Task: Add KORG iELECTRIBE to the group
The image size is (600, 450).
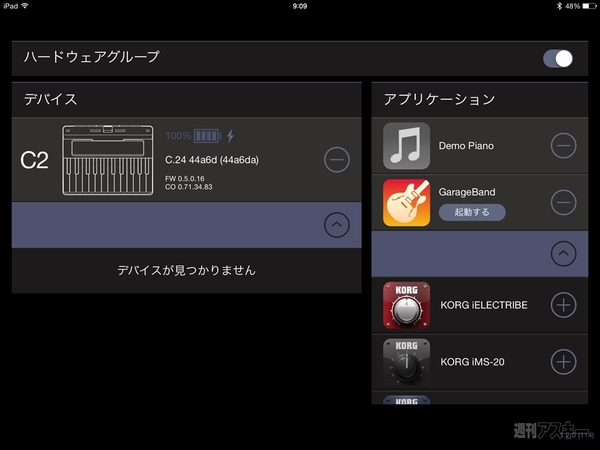Action: tap(563, 305)
